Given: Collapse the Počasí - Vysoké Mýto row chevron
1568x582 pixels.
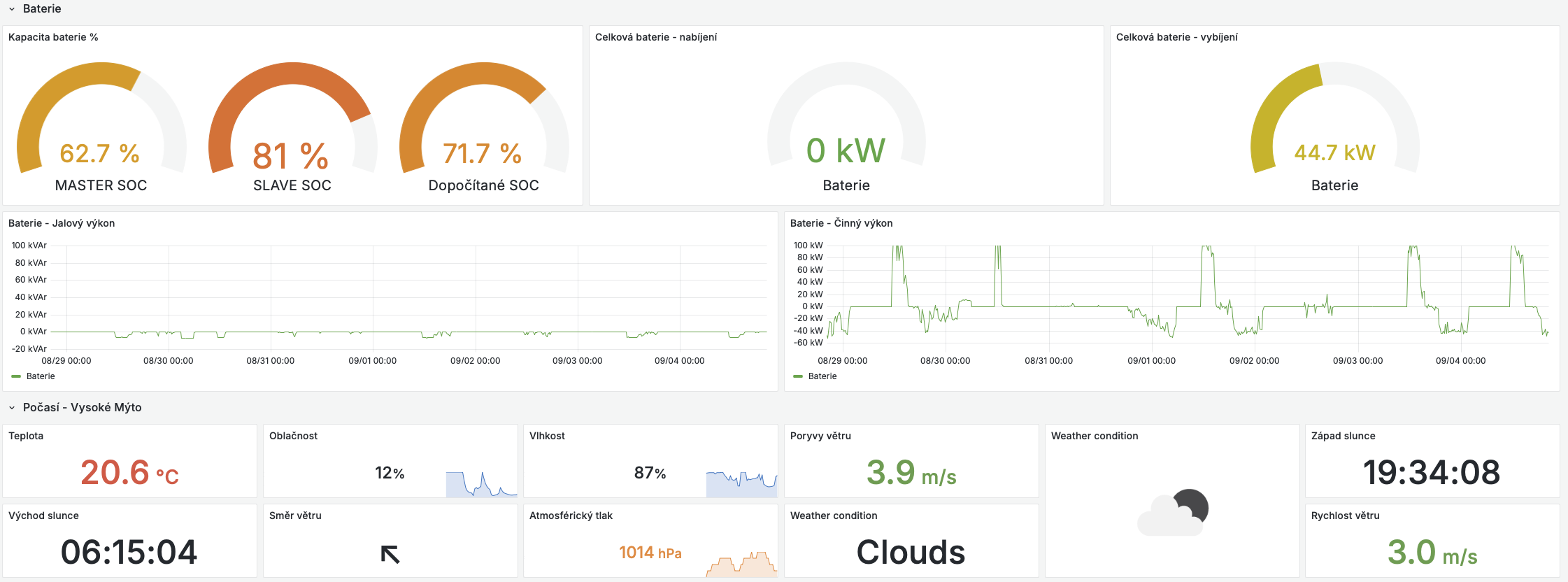Looking at the screenshot, I should click(x=12, y=408).
